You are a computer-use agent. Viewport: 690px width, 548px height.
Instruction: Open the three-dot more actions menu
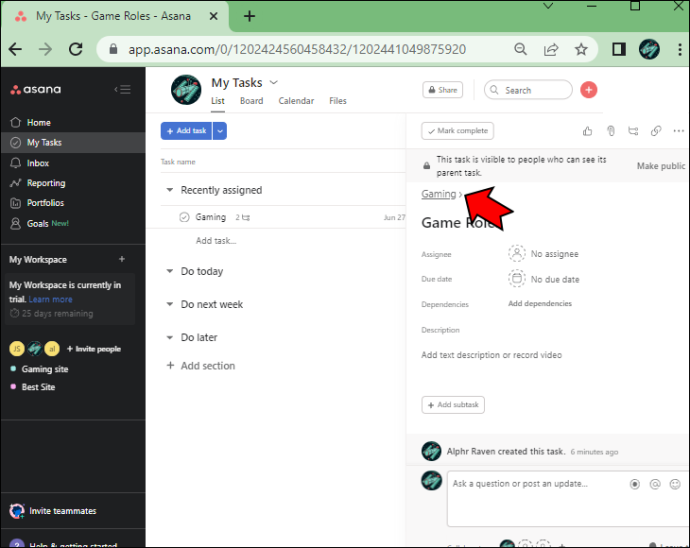click(678, 131)
